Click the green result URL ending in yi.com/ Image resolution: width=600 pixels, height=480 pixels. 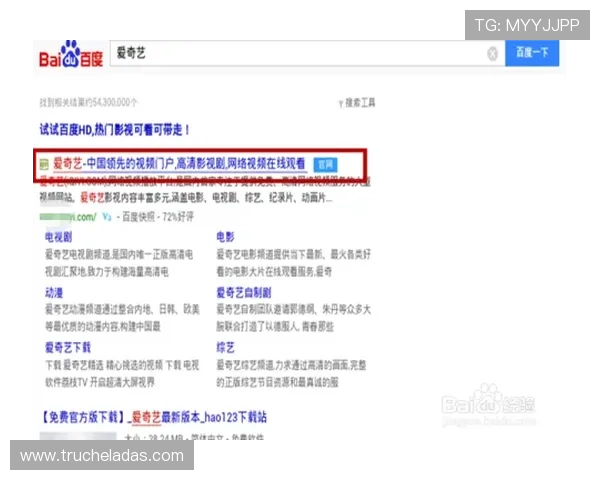(x=68, y=217)
